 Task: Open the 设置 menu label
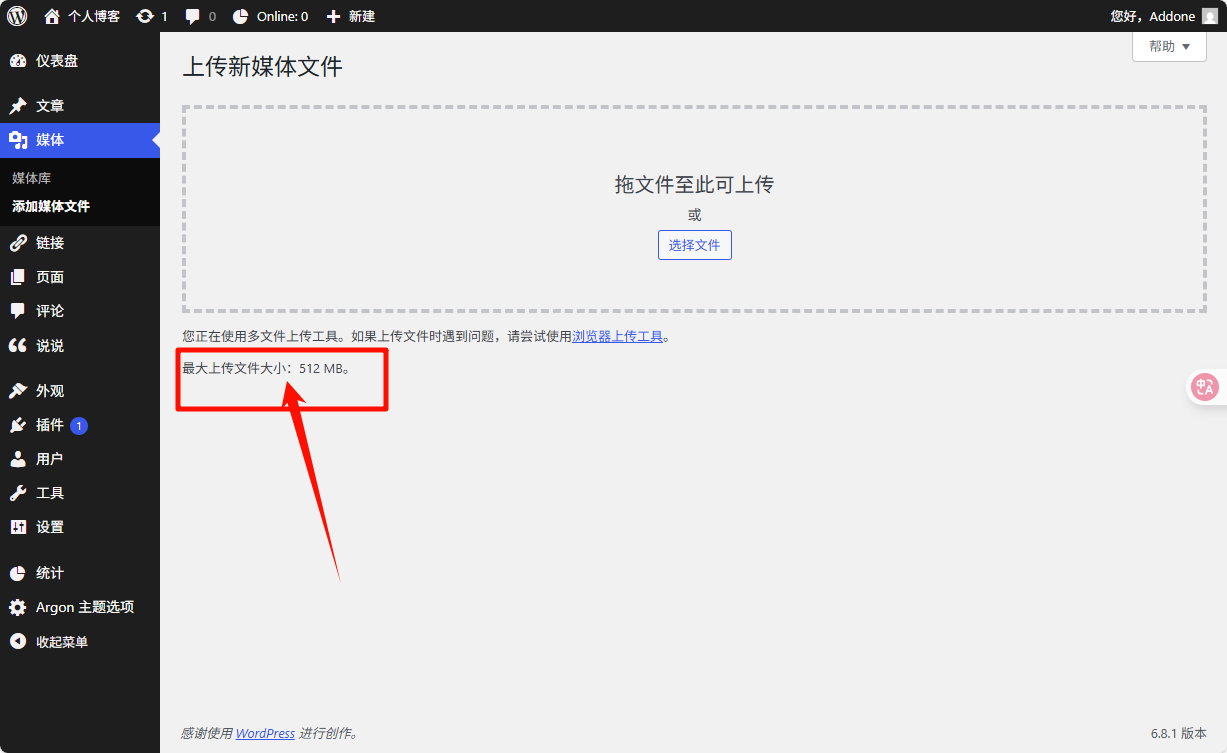coord(50,527)
